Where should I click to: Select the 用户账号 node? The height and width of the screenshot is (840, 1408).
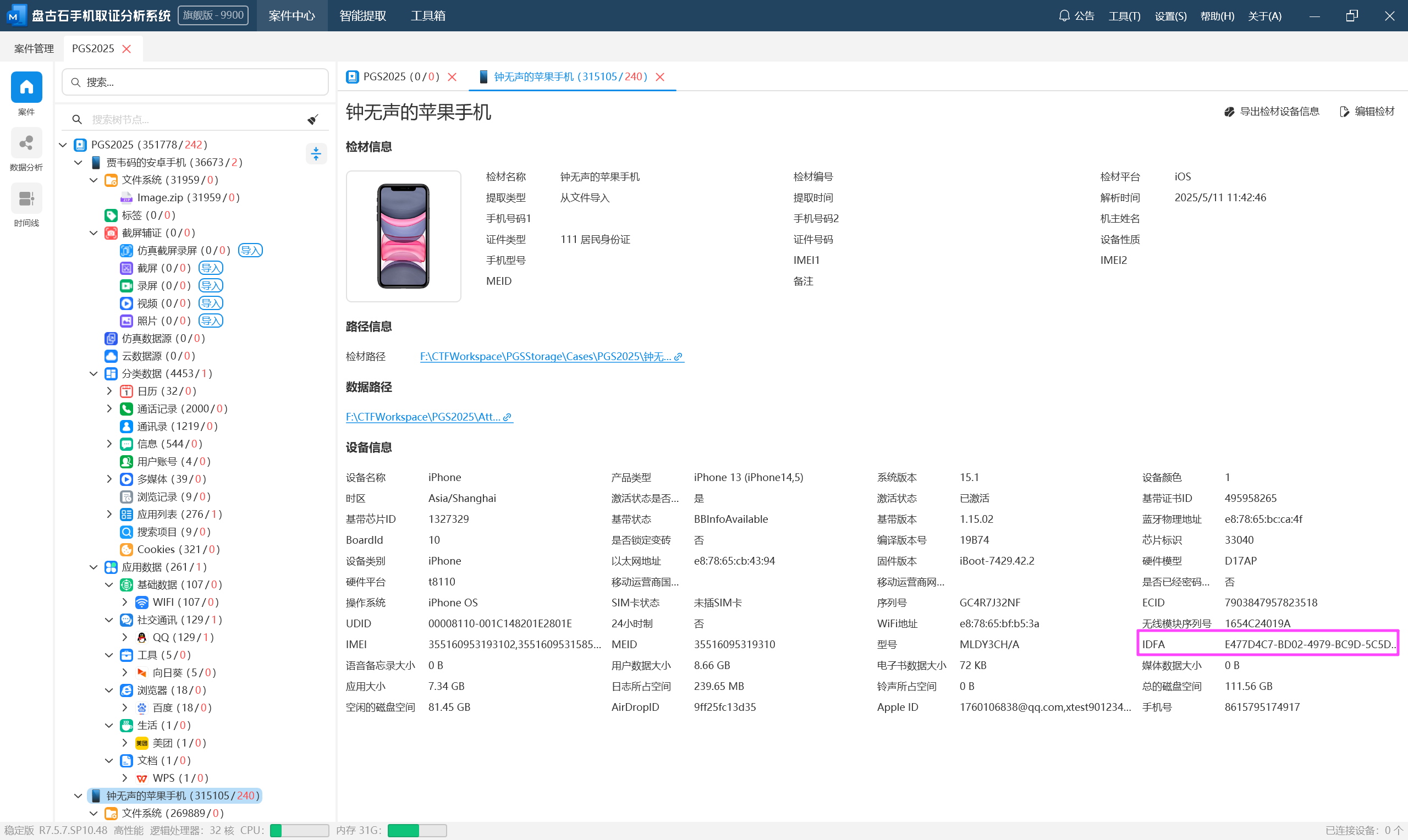[x=166, y=461]
